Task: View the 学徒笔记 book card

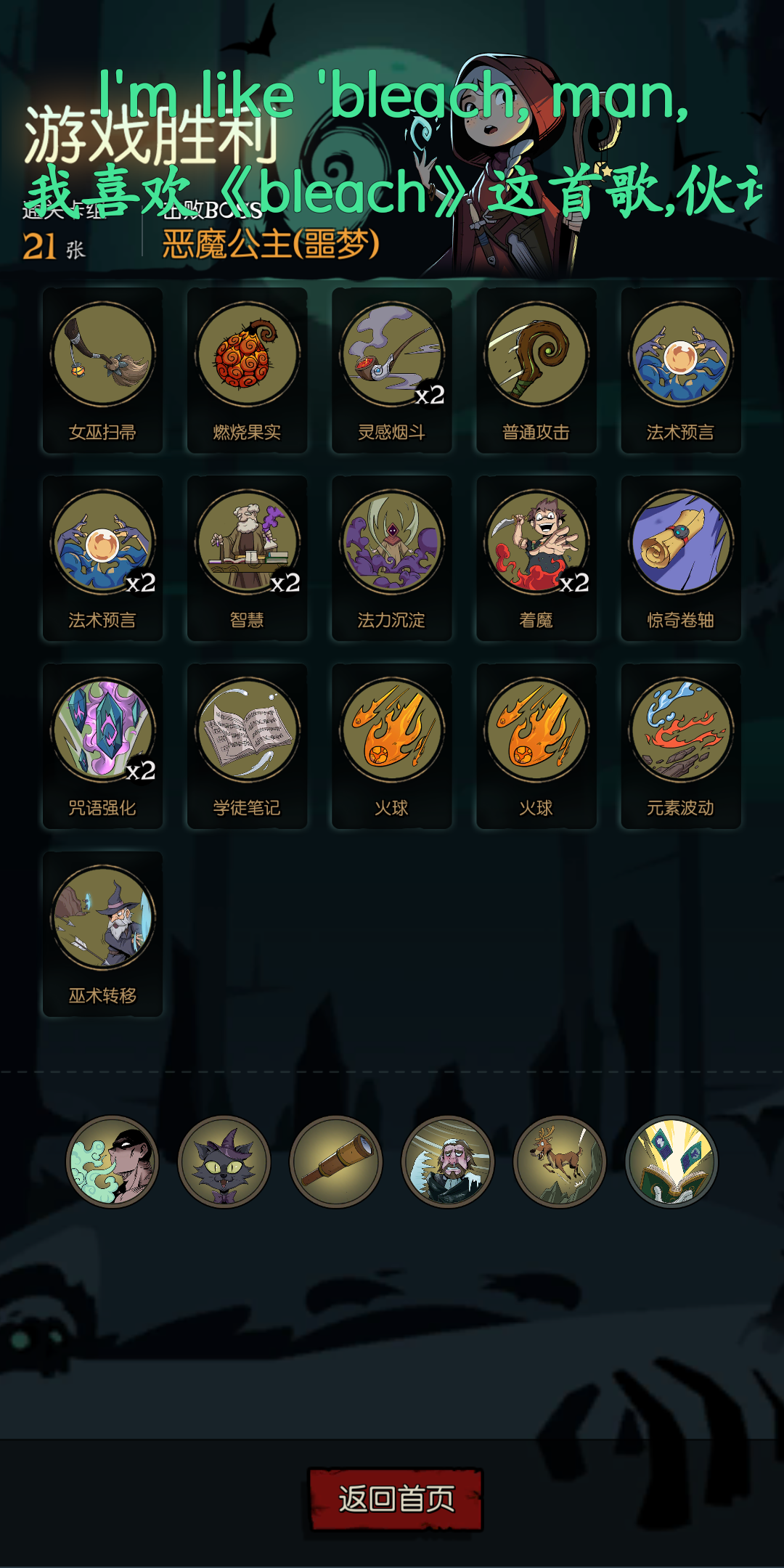Action: pyautogui.click(x=247, y=746)
